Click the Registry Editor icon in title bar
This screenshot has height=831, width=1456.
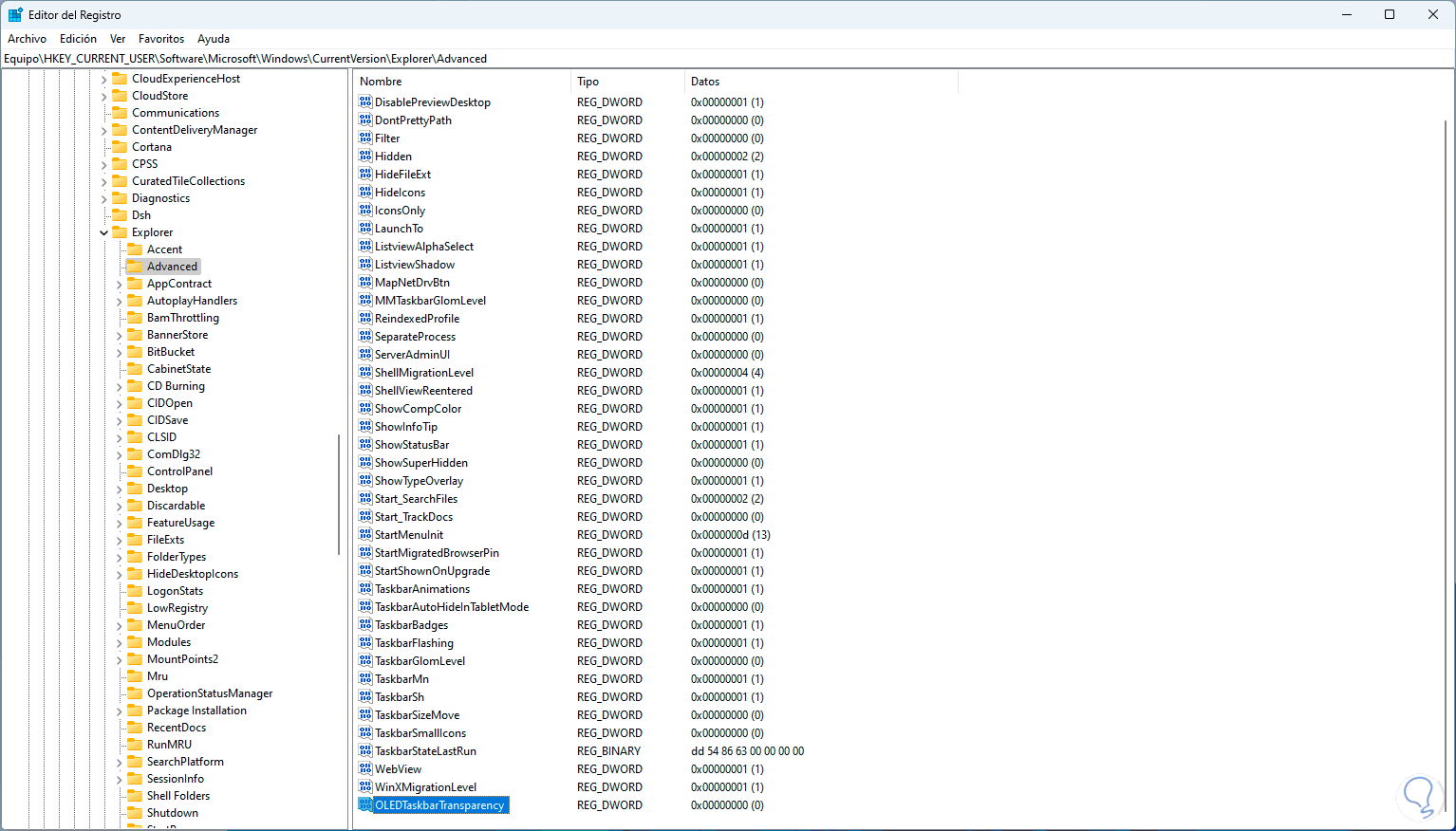tap(15, 14)
